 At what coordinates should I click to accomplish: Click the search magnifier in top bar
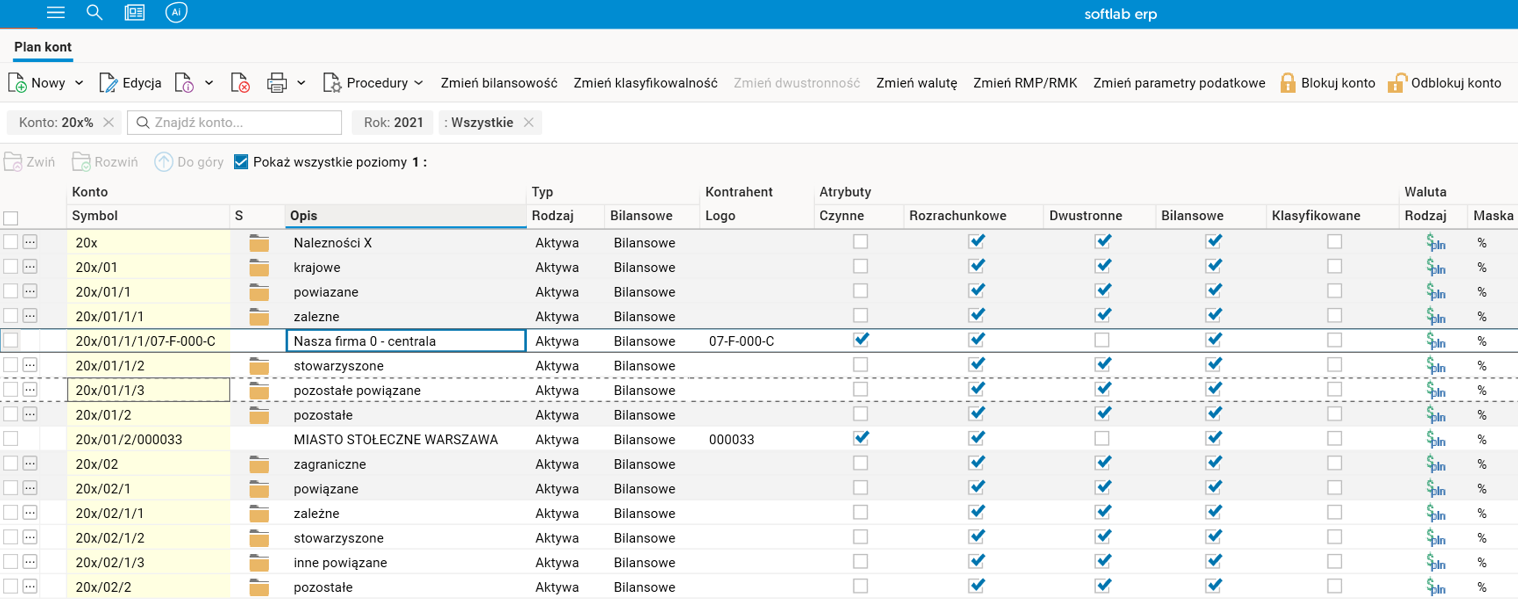coord(95,13)
